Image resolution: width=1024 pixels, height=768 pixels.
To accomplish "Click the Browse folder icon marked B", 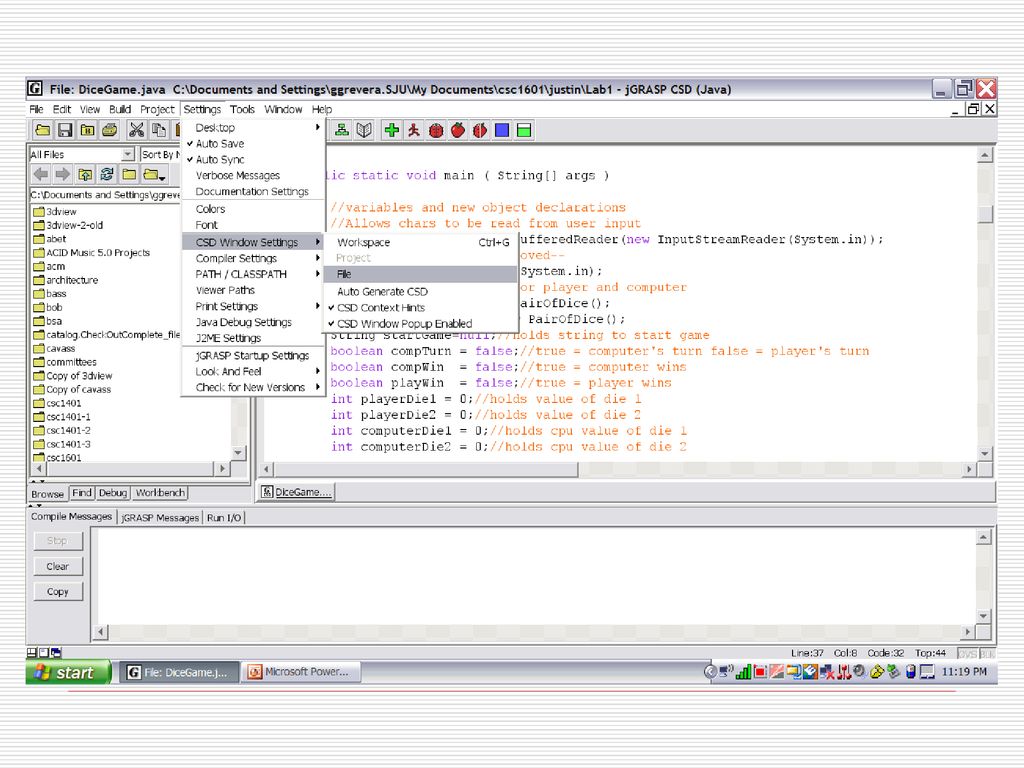I will pos(88,130).
